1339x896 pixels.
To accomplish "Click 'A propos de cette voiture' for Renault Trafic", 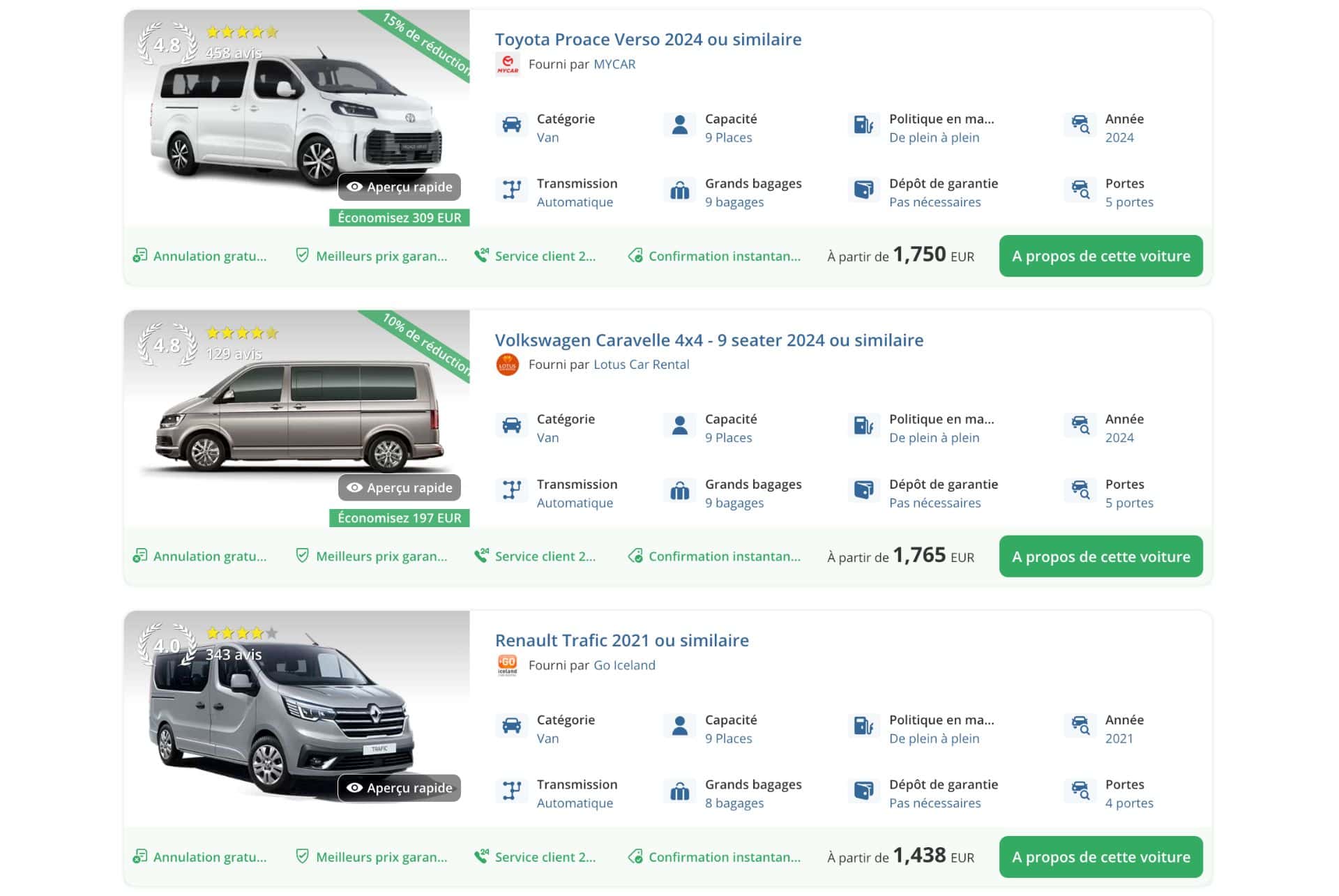I will 1100,857.
